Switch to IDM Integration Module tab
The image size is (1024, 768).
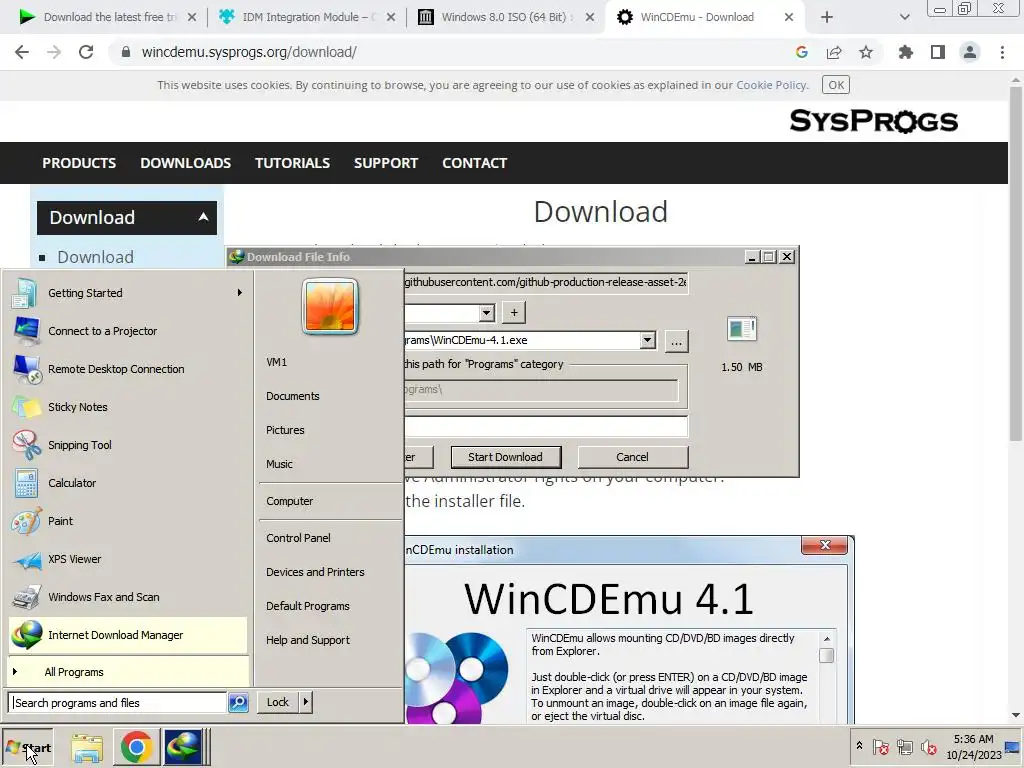[x=306, y=17]
